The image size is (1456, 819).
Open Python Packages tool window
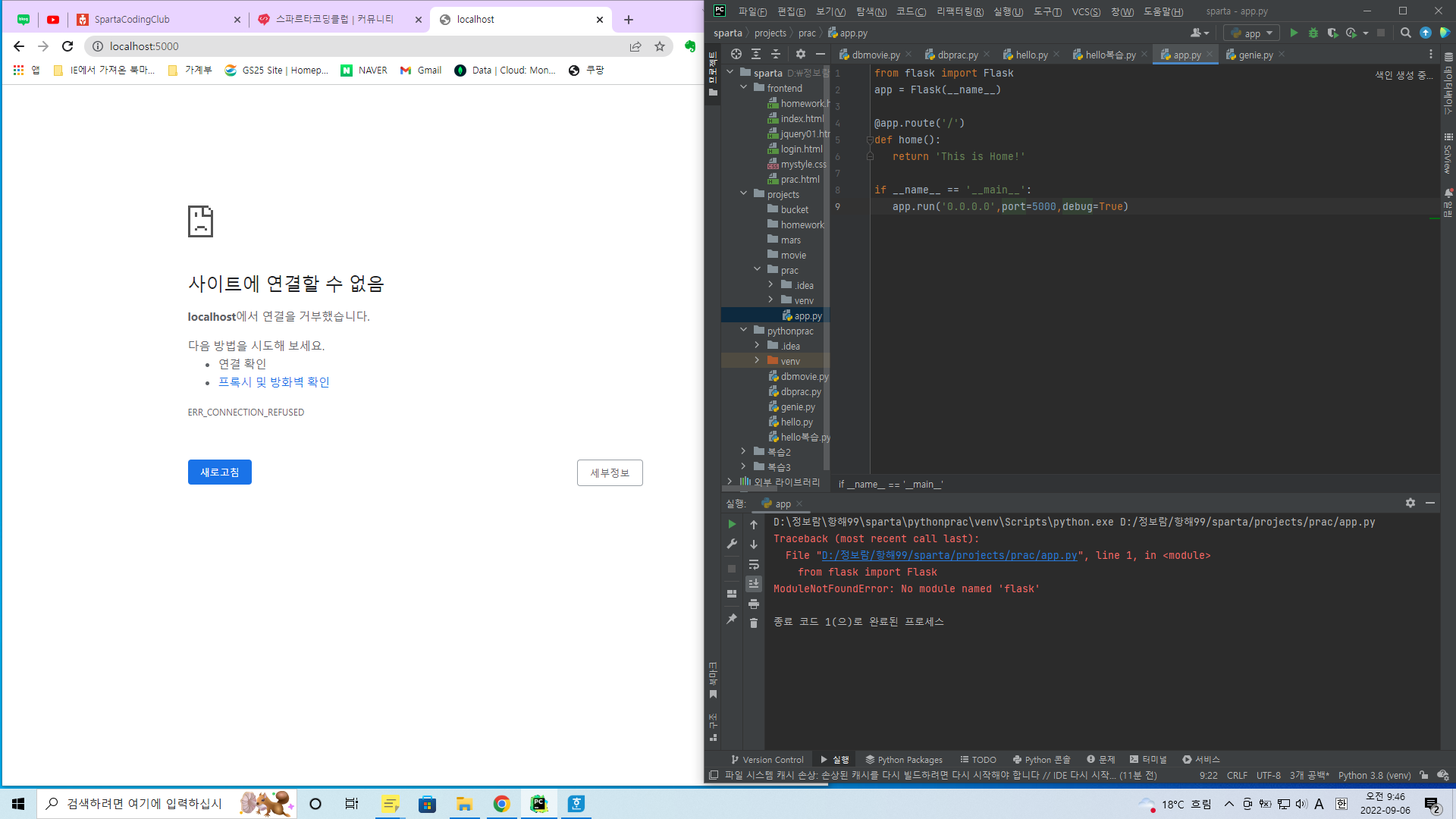click(904, 759)
